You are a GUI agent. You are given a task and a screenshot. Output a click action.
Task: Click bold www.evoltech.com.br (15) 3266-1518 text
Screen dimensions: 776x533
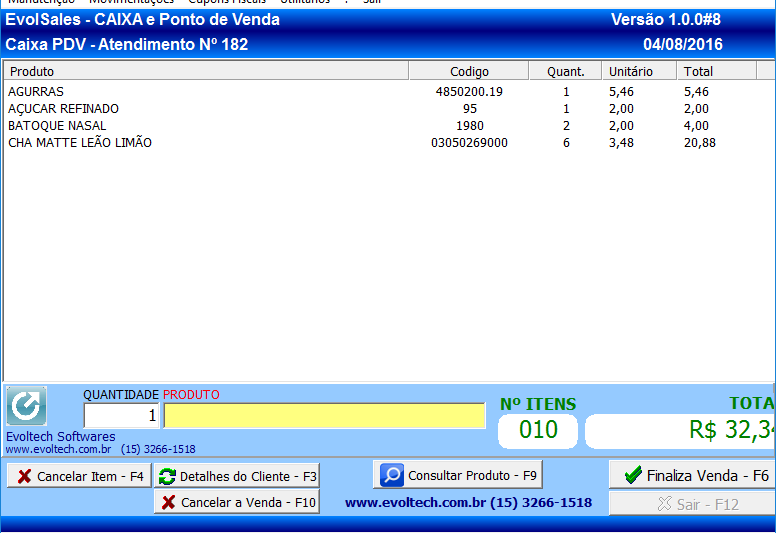tap(468, 502)
